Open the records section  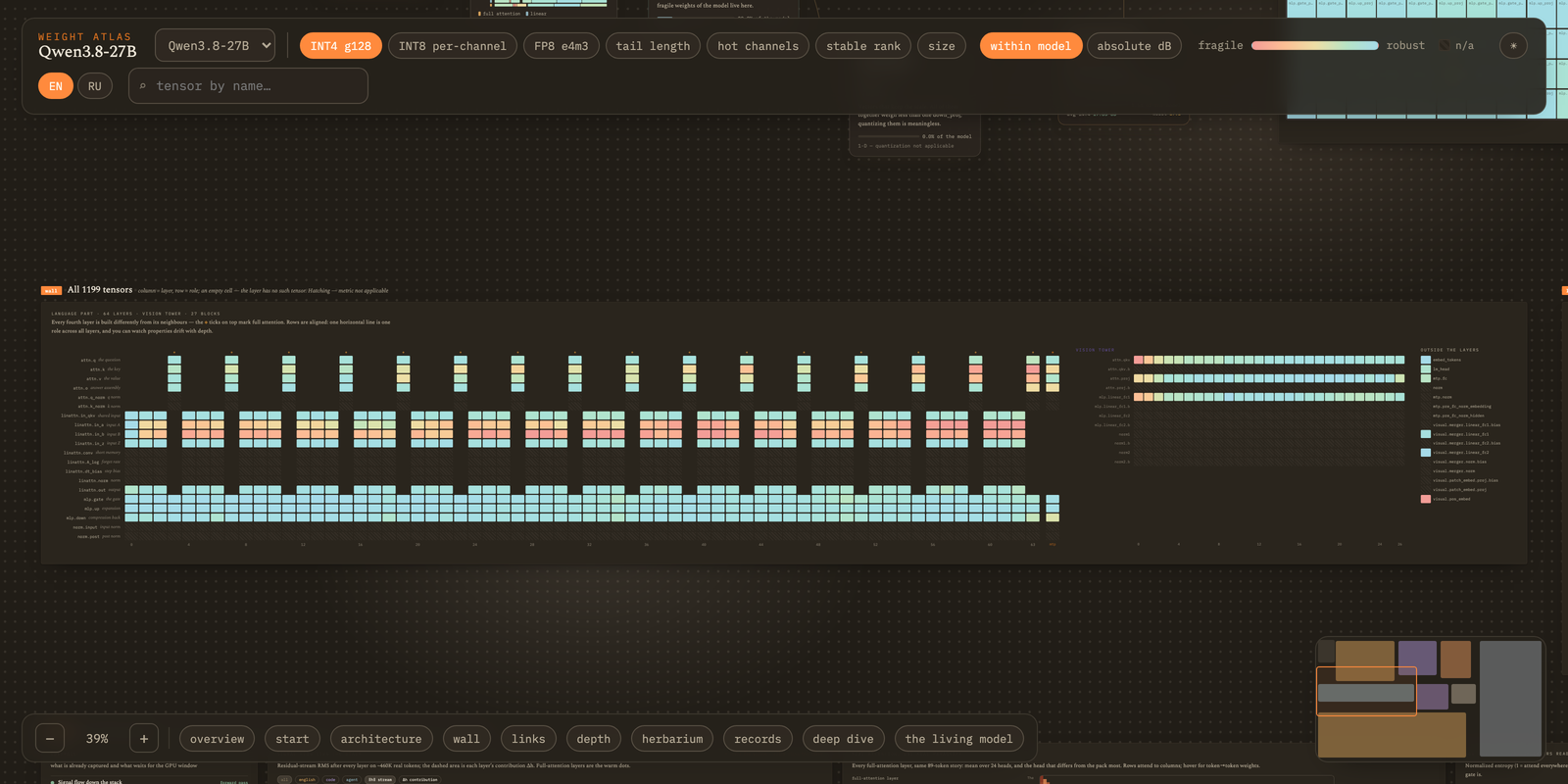click(x=758, y=739)
